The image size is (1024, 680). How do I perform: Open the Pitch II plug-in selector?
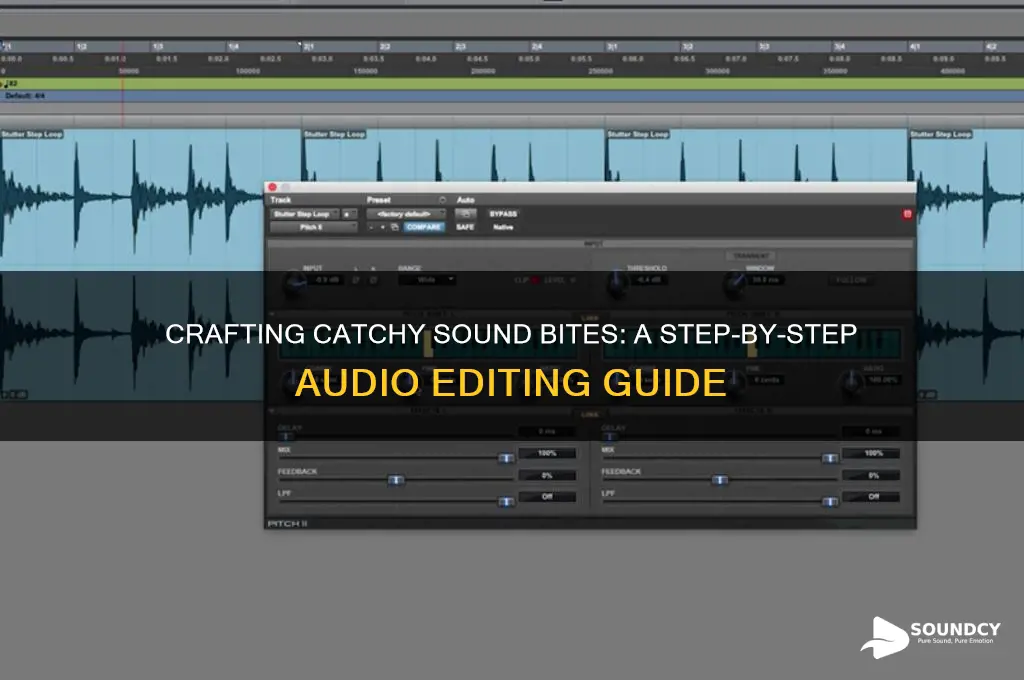[314, 227]
